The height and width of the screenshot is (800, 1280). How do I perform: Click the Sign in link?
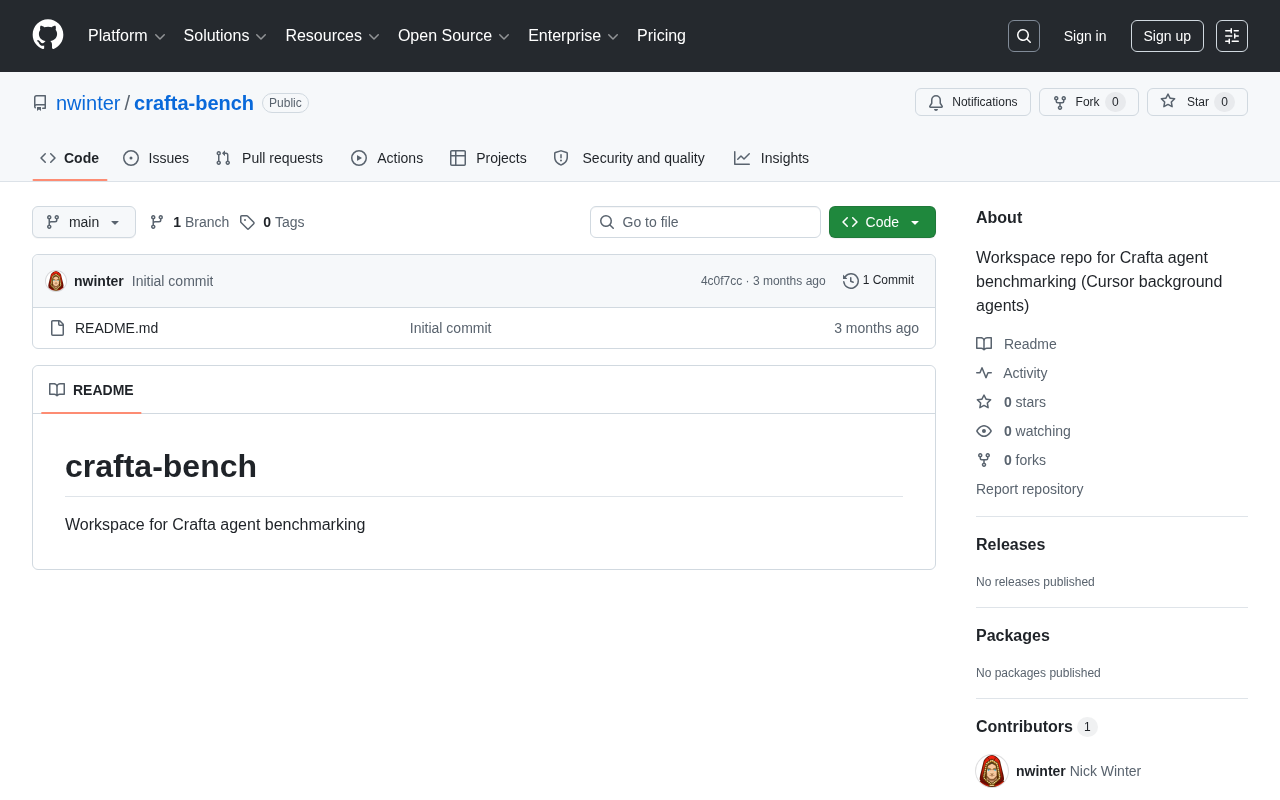[1085, 36]
